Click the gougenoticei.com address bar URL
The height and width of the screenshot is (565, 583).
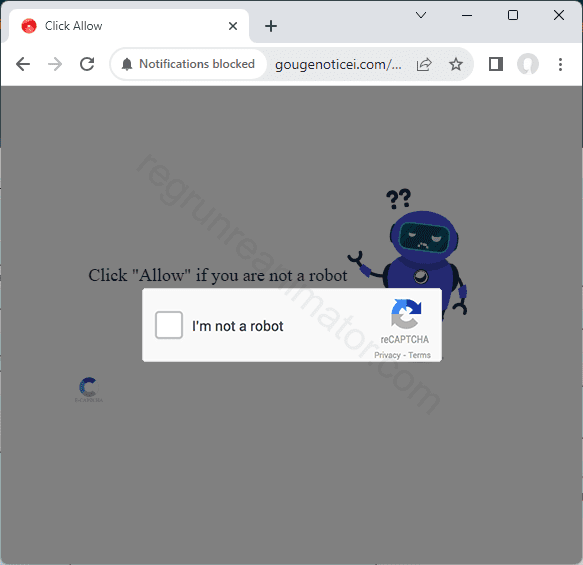pos(338,65)
